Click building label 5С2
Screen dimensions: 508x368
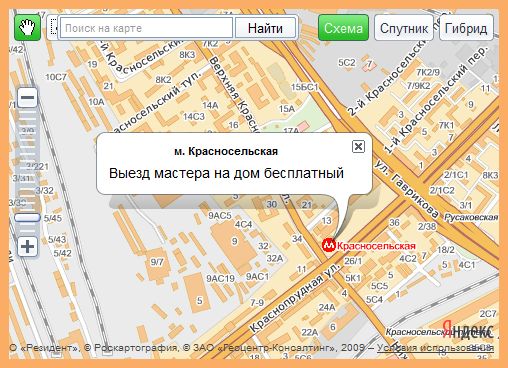click(x=347, y=62)
